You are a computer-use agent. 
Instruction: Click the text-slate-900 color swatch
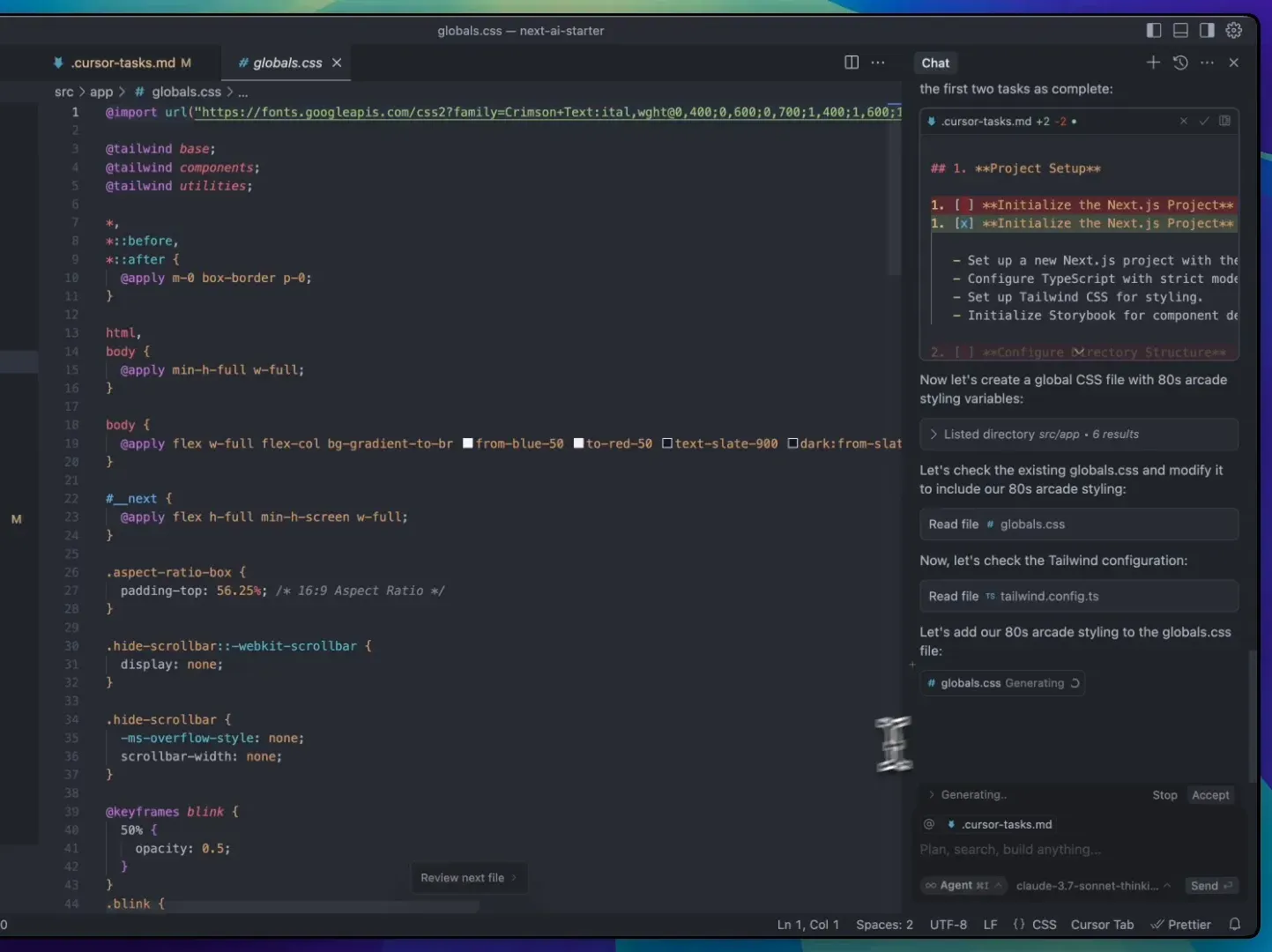click(667, 443)
